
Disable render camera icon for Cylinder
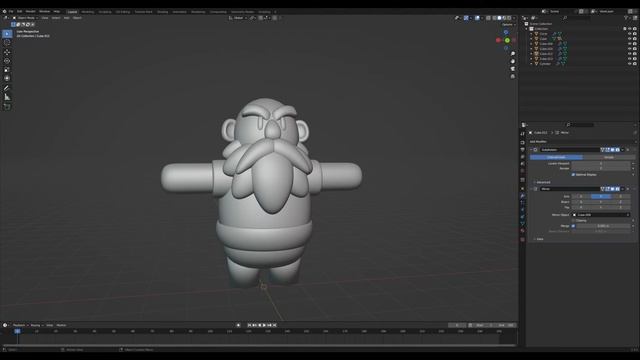[x=635, y=64]
